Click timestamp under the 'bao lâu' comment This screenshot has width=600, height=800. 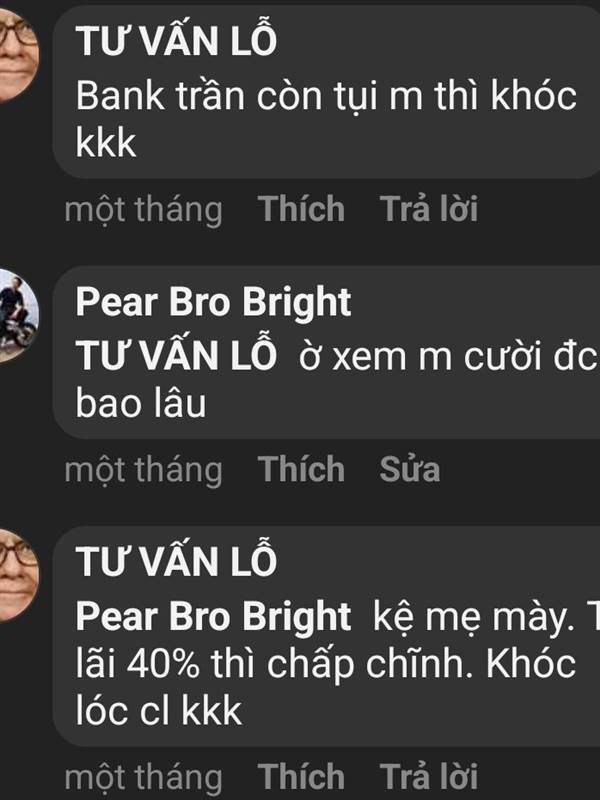point(143,470)
